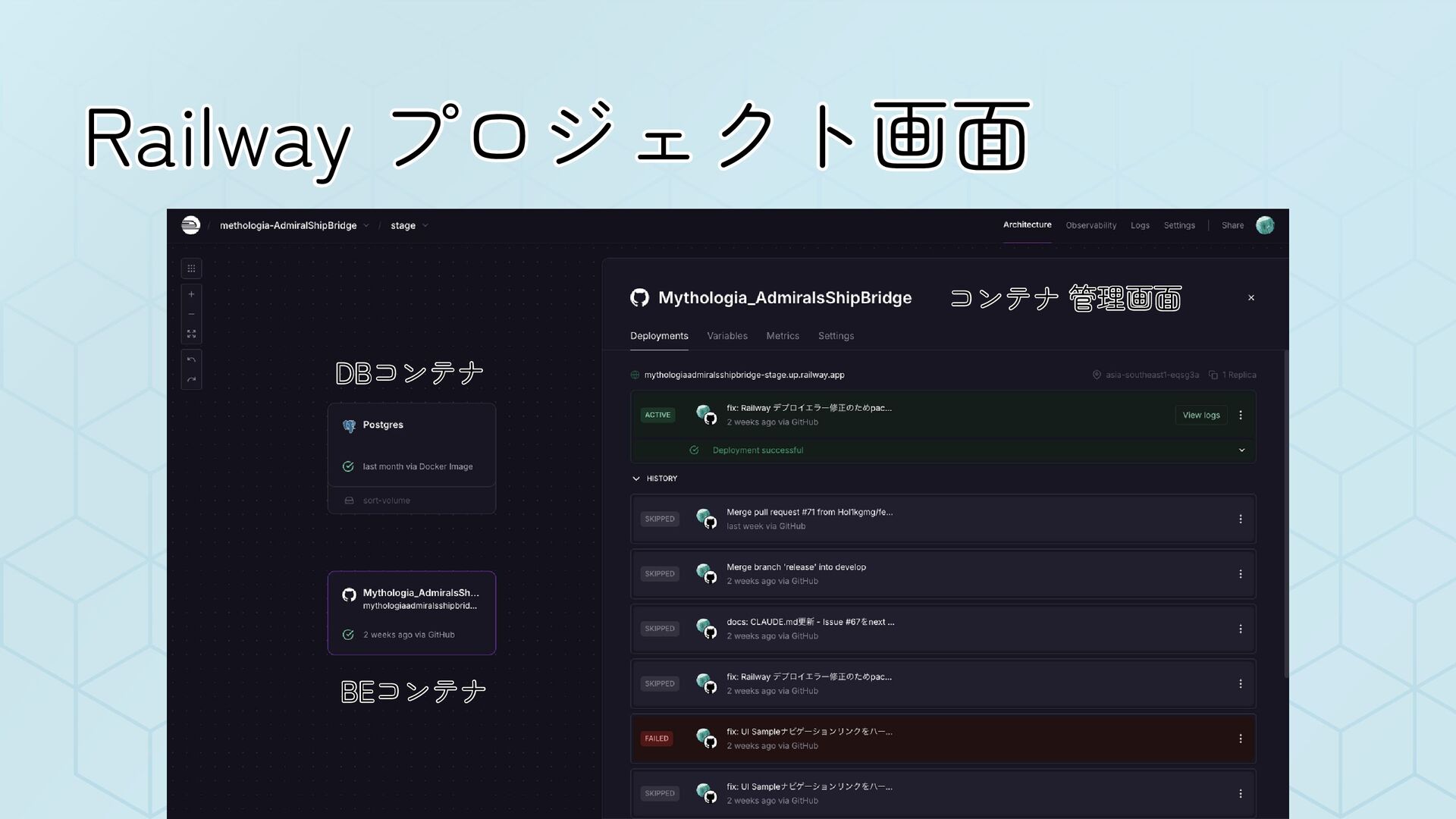Click the deployments panel scrollbar
The width and height of the screenshot is (1456, 819).
click(1286, 514)
